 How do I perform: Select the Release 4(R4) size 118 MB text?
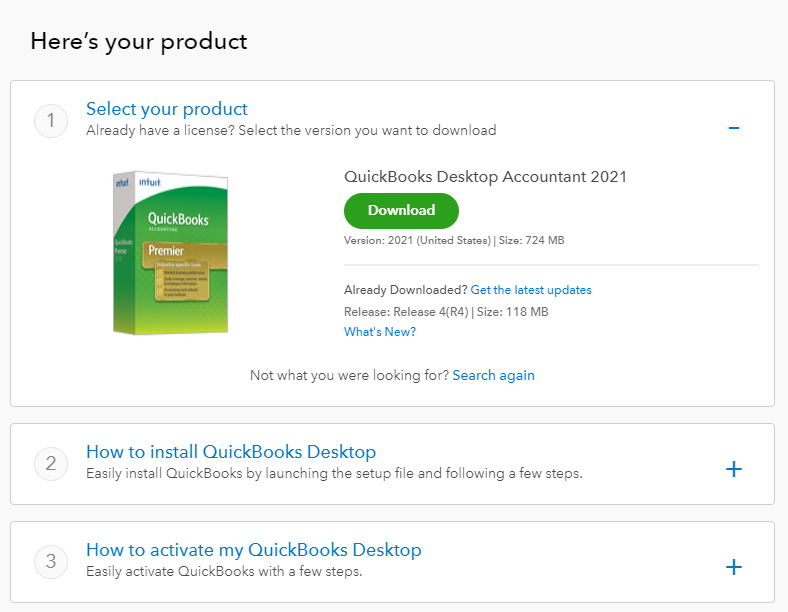(446, 312)
